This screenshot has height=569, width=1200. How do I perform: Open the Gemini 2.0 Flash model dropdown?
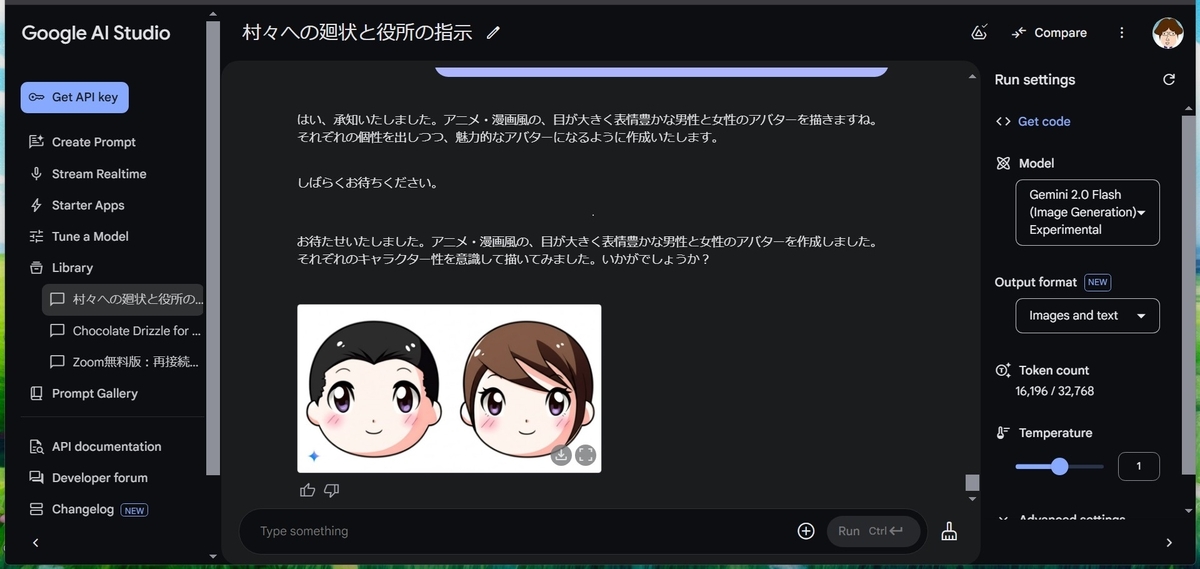point(1087,212)
